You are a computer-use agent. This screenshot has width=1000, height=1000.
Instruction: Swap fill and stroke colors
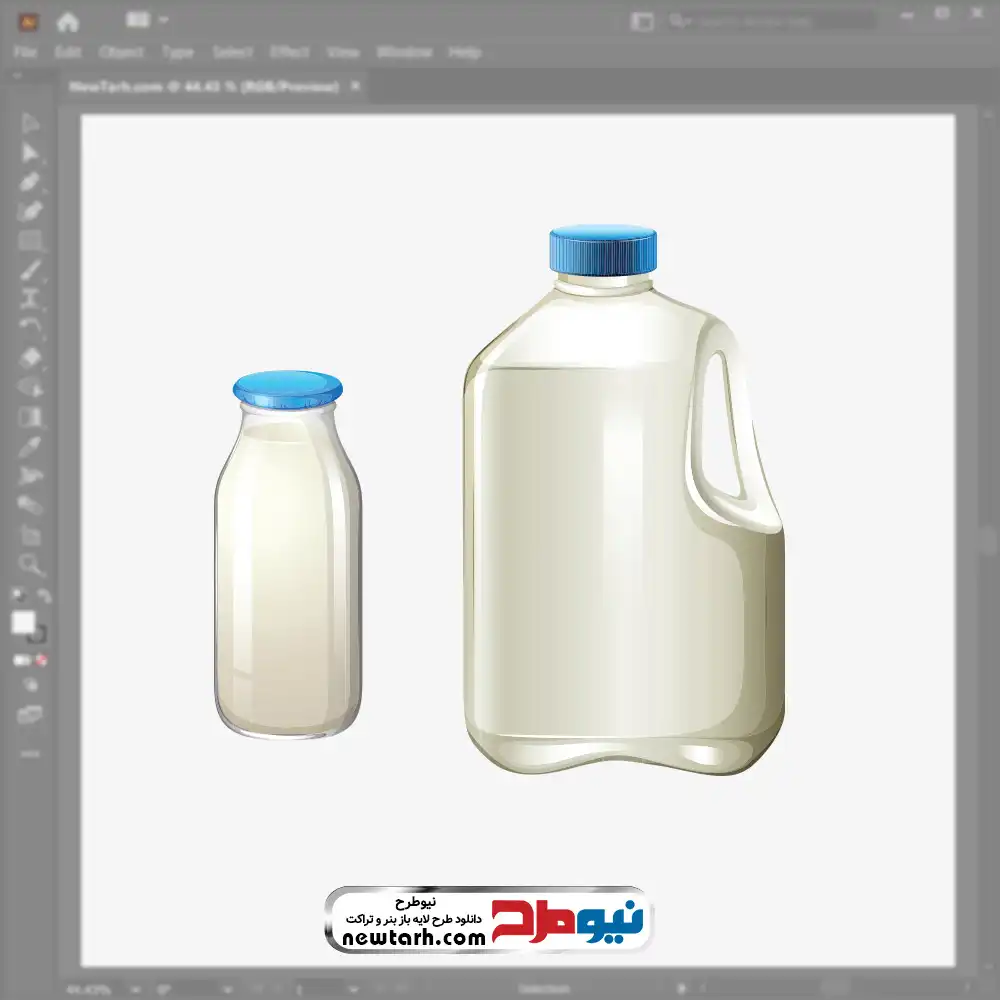pos(43,596)
